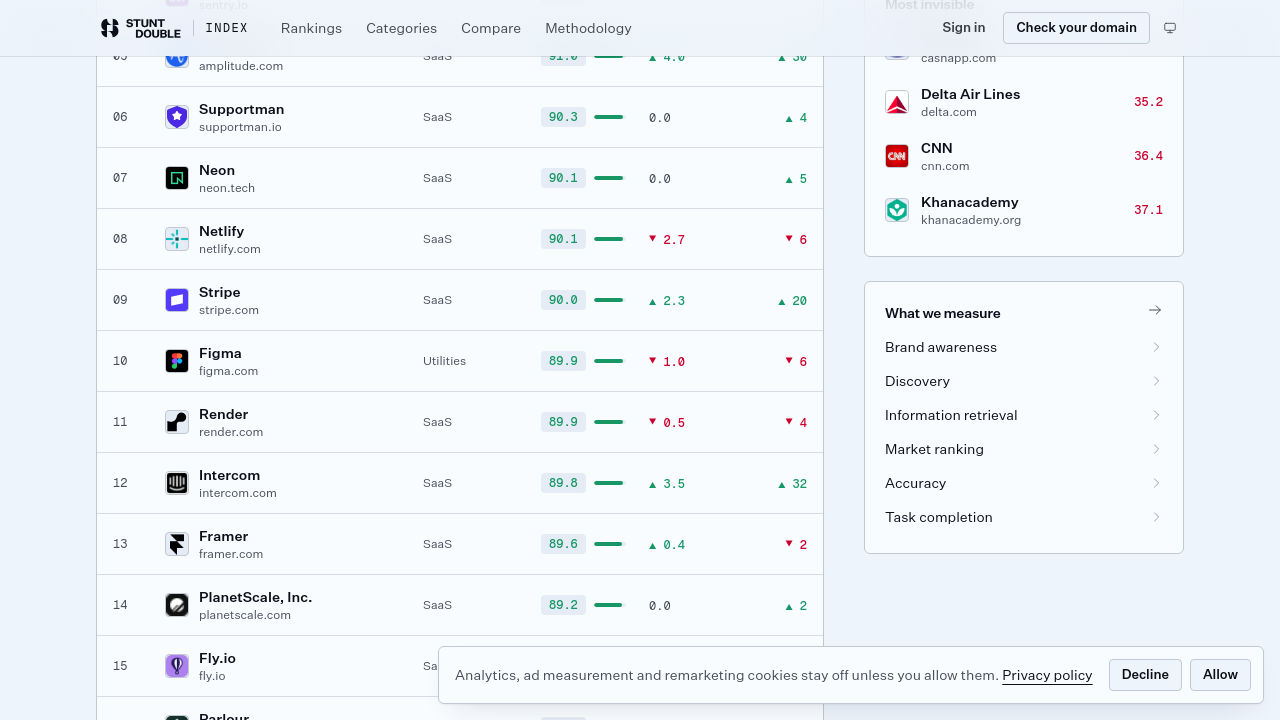
Task: Click Intercom's 89.8 score badge
Action: coord(563,483)
